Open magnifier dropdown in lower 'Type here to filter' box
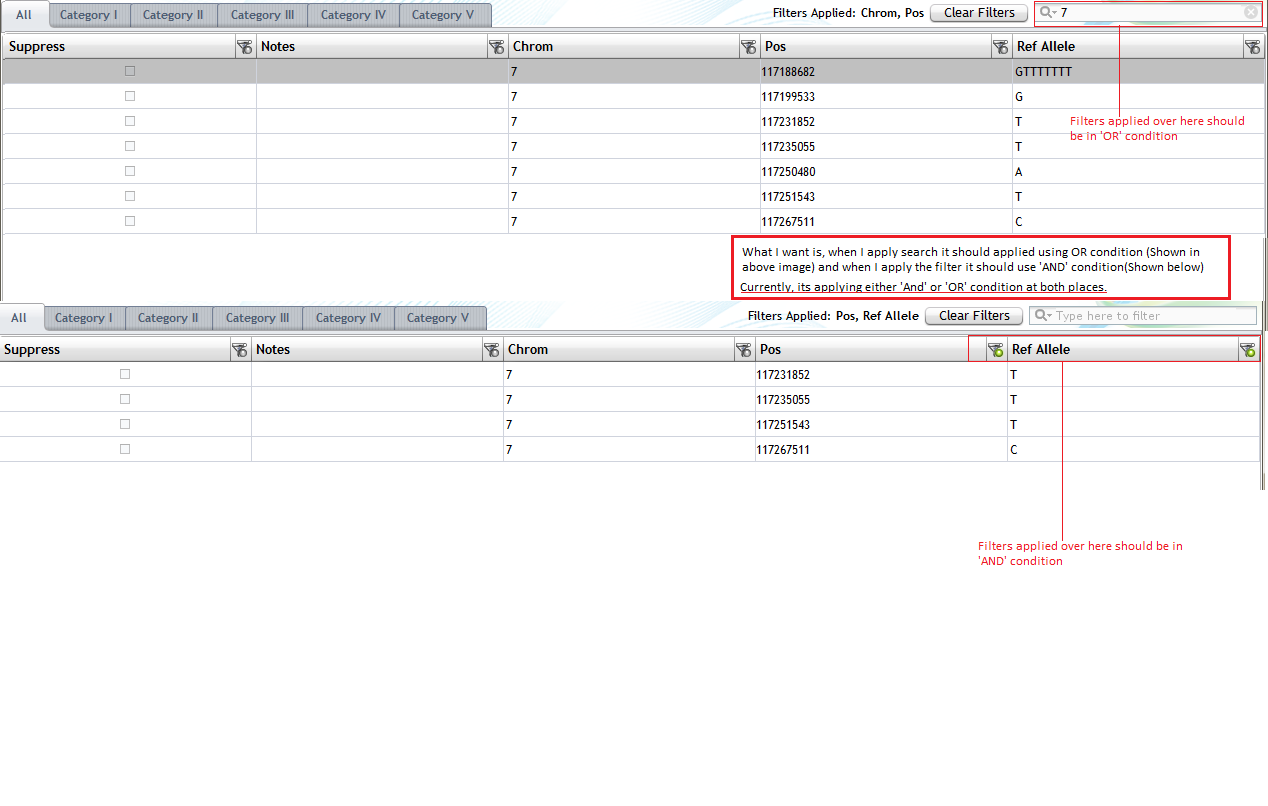1268x806 pixels. coord(1043,316)
